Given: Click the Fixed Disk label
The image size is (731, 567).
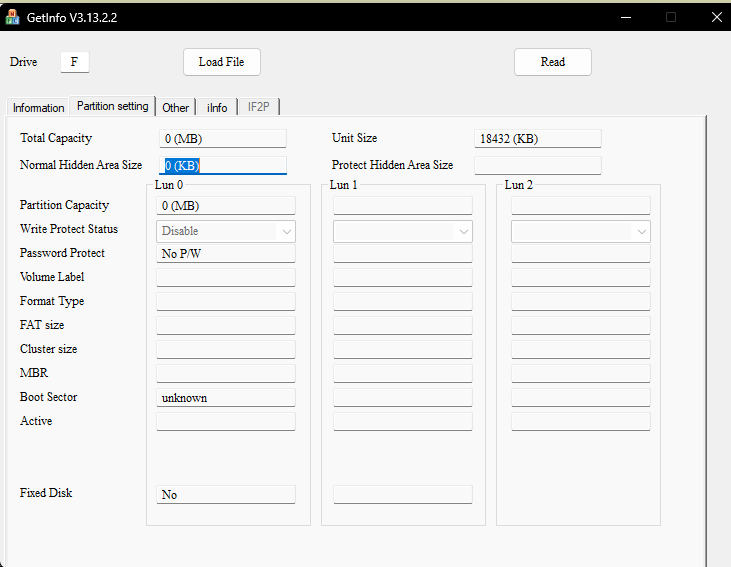Looking at the screenshot, I should [46, 493].
